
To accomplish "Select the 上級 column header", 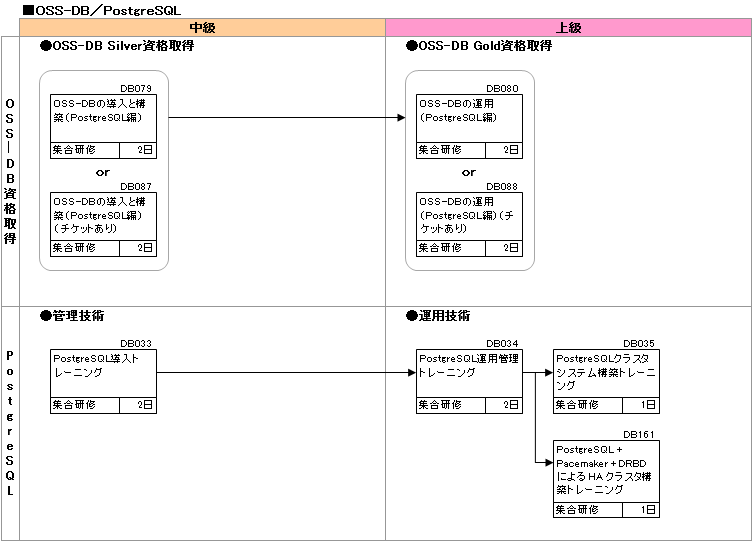I will tap(568, 27).
